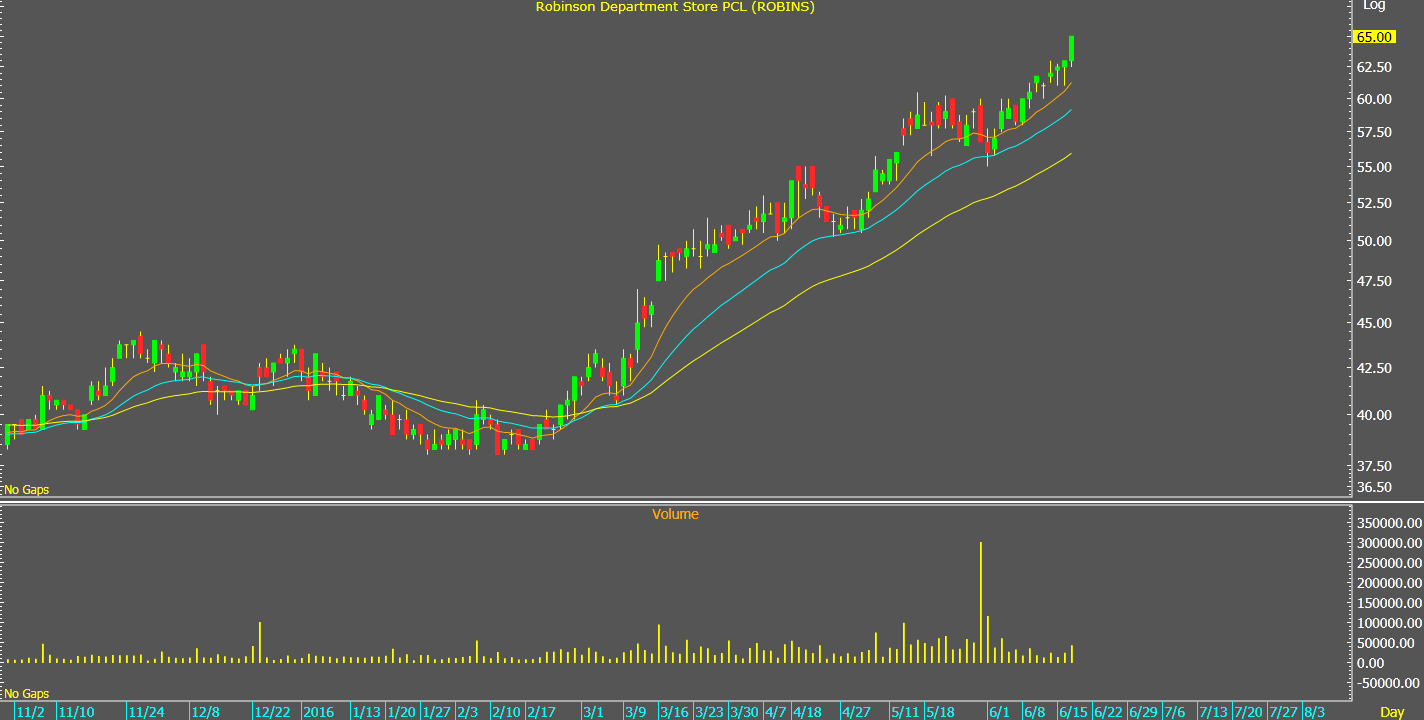The width and height of the screenshot is (1424, 720).
Task: Click the 2/10 date marker
Action: click(504, 712)
